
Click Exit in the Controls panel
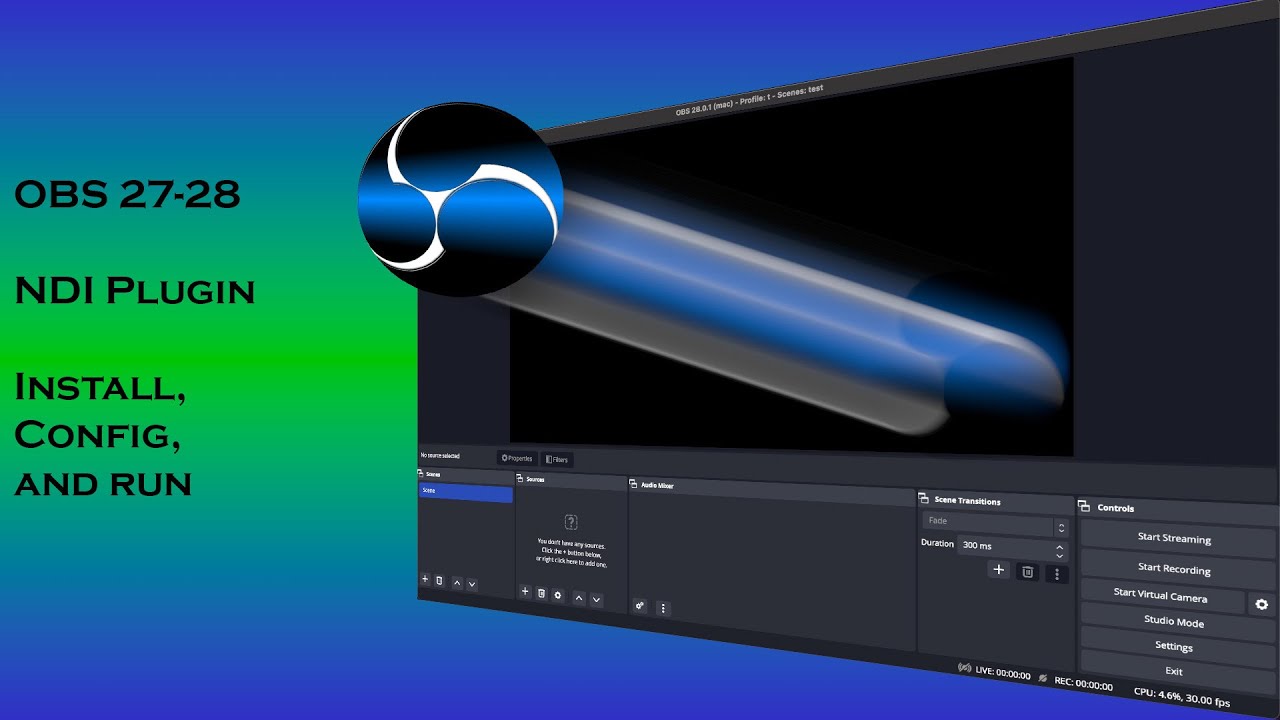(1178, 672)
